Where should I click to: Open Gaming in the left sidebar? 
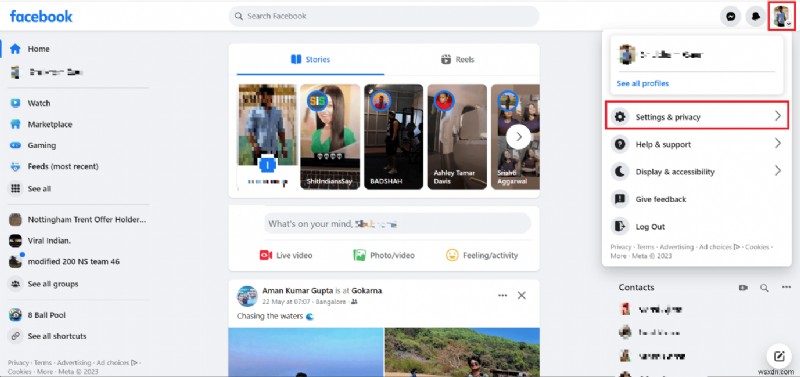pyautogui.click(x=41, y=145)
